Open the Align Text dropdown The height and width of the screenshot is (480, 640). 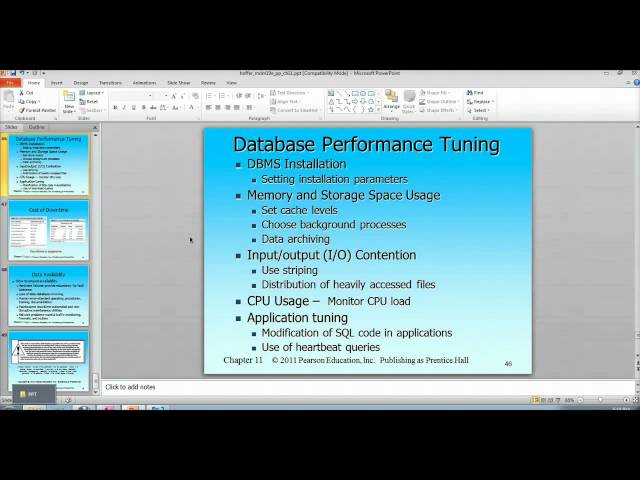[x=285, y=102]
